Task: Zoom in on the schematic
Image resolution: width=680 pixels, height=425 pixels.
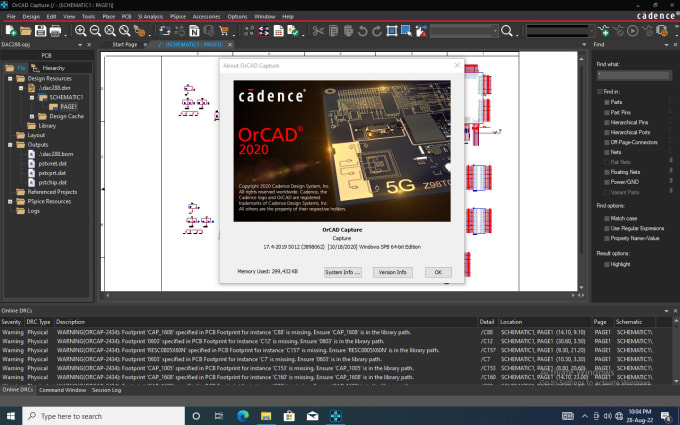Action: 80,31
